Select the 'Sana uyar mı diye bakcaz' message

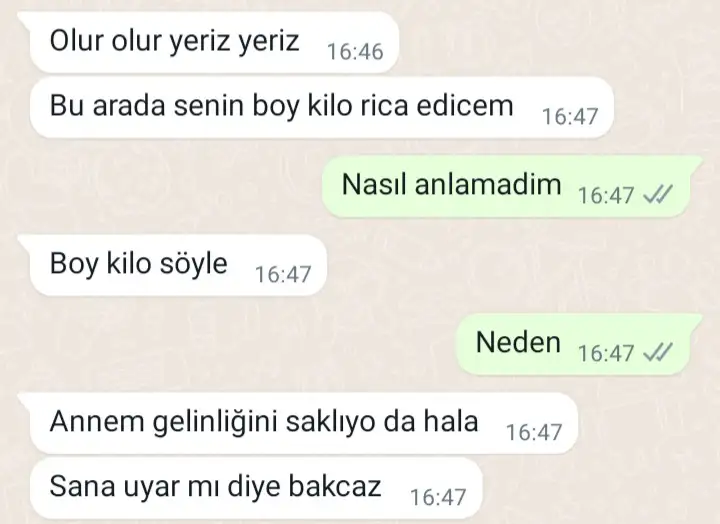click(x=256, y=488)
